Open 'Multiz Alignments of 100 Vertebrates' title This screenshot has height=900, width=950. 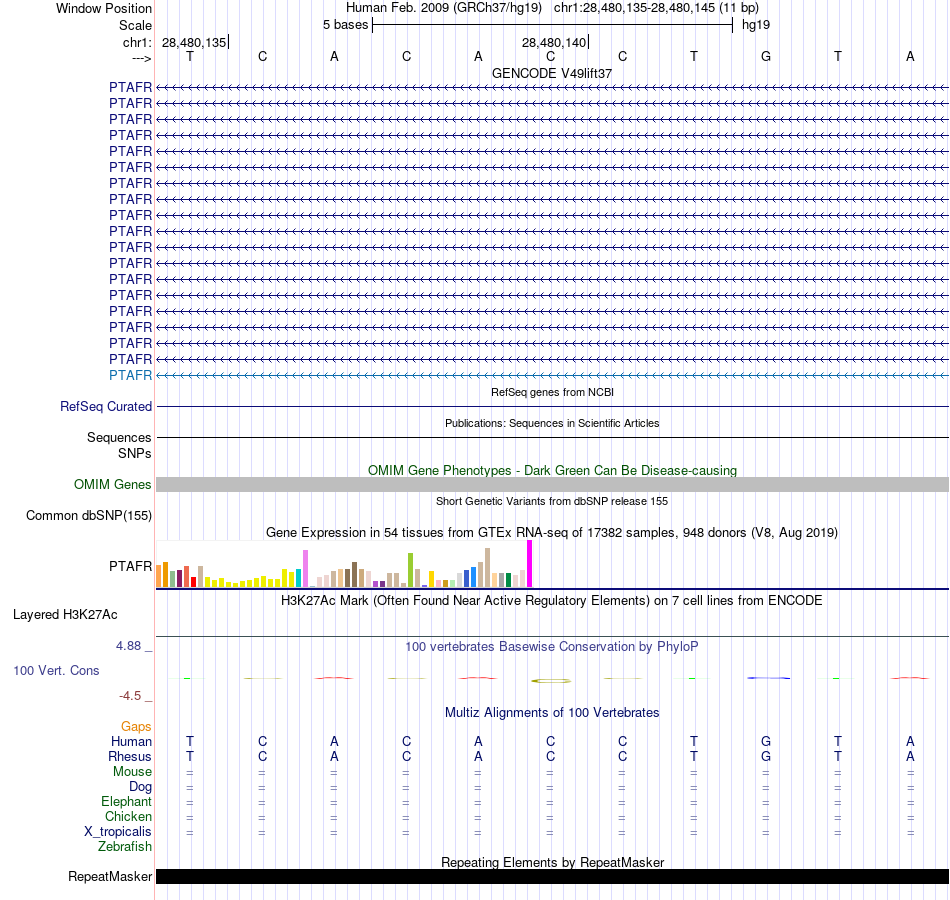tap(552, 713)
